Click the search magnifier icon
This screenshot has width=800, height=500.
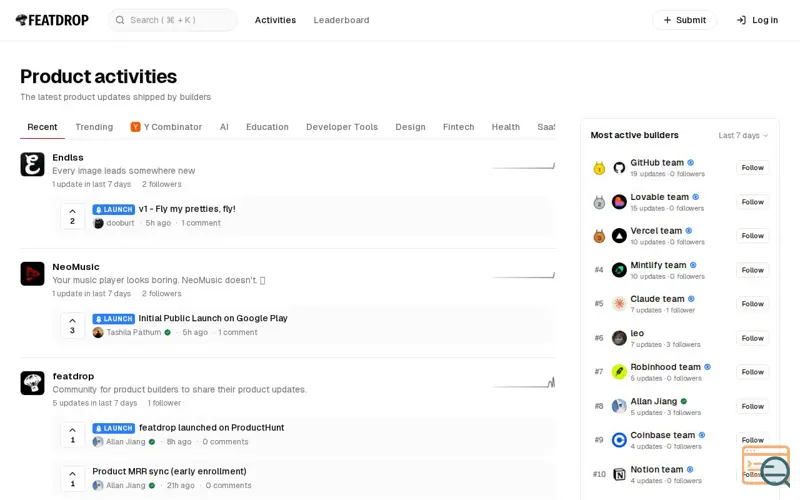[x=120, y=20]
